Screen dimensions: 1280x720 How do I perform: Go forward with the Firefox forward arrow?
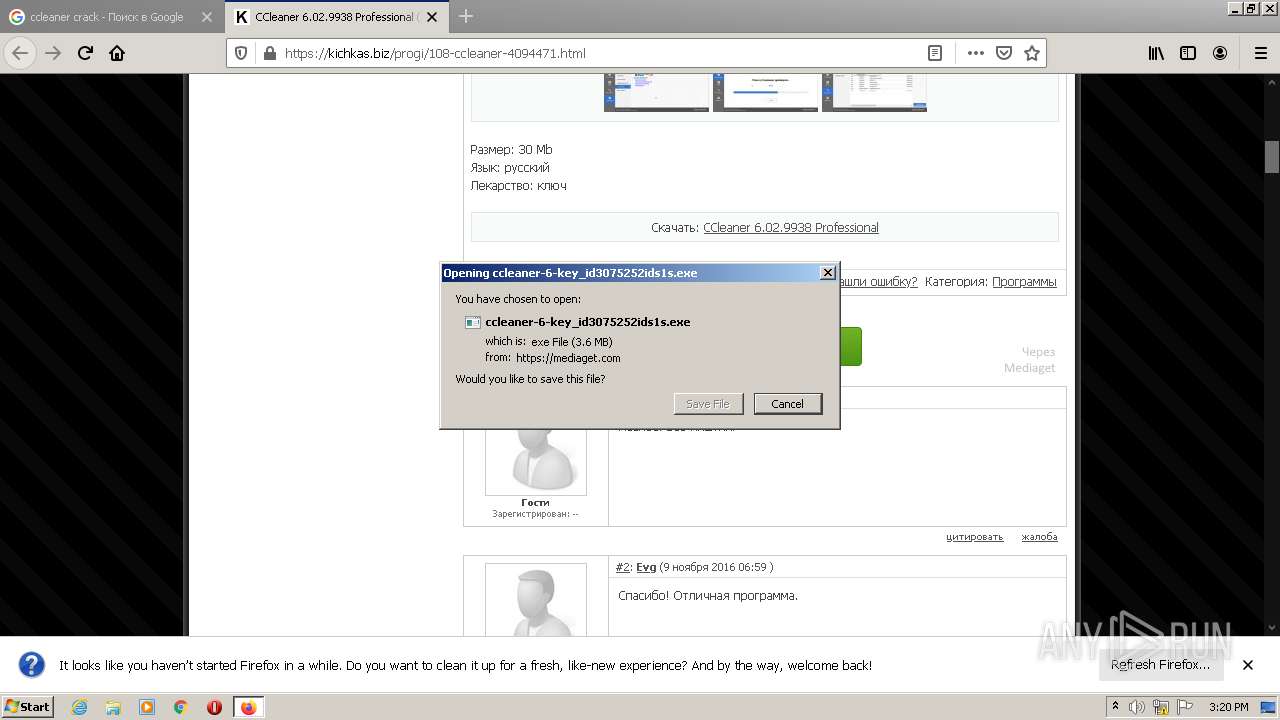click(53, 53)
